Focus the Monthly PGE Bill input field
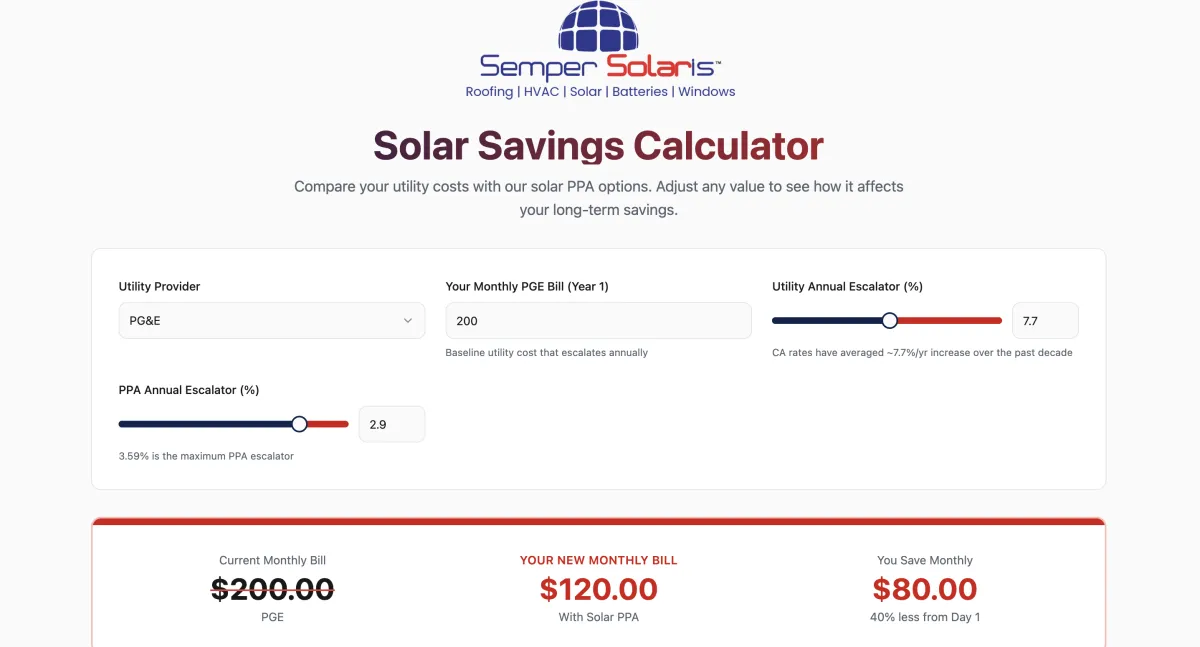1200x647 pixels. click(x=597, y=321)
